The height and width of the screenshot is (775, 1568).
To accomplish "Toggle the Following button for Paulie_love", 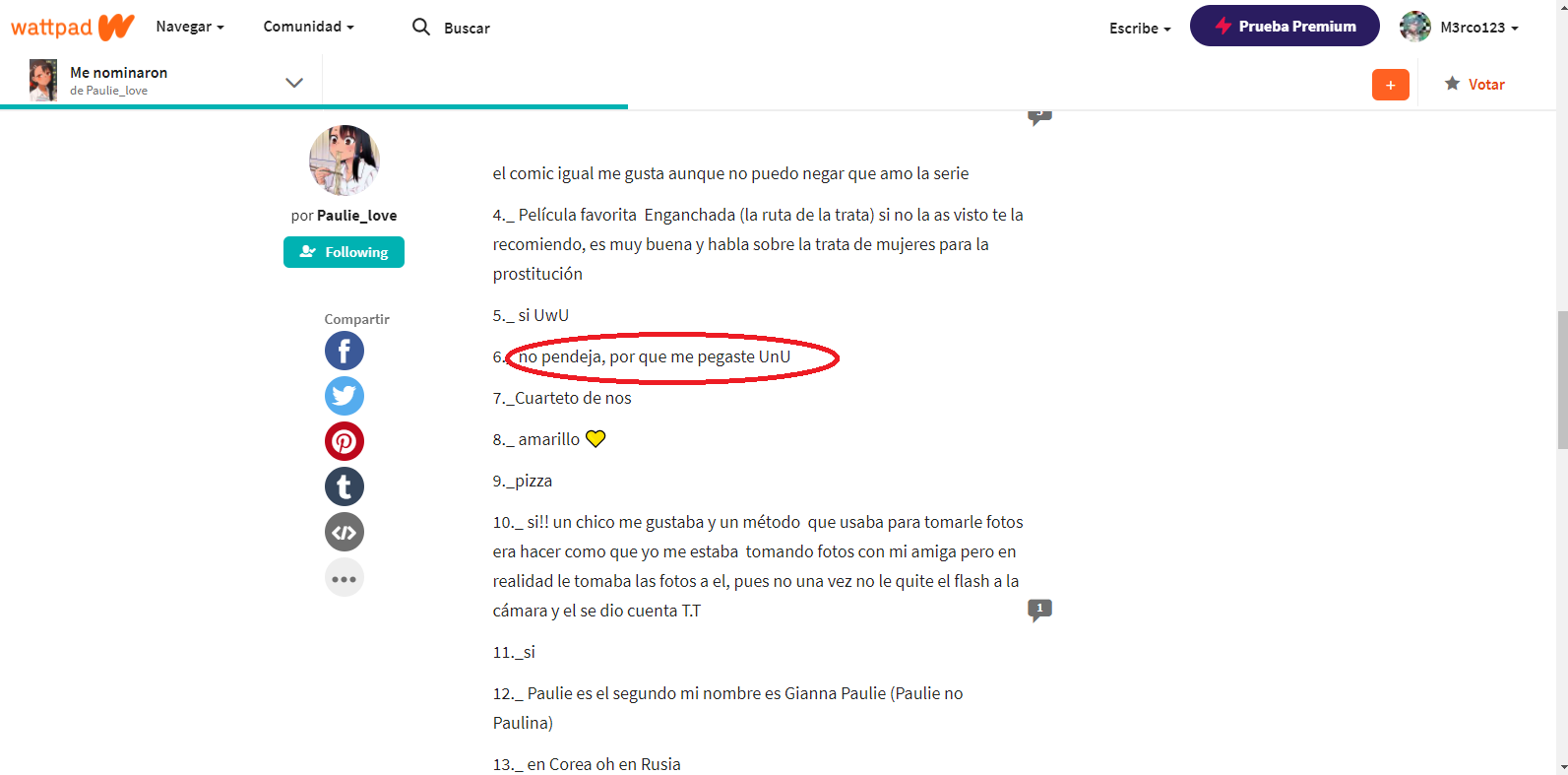I will pos(344,252).
